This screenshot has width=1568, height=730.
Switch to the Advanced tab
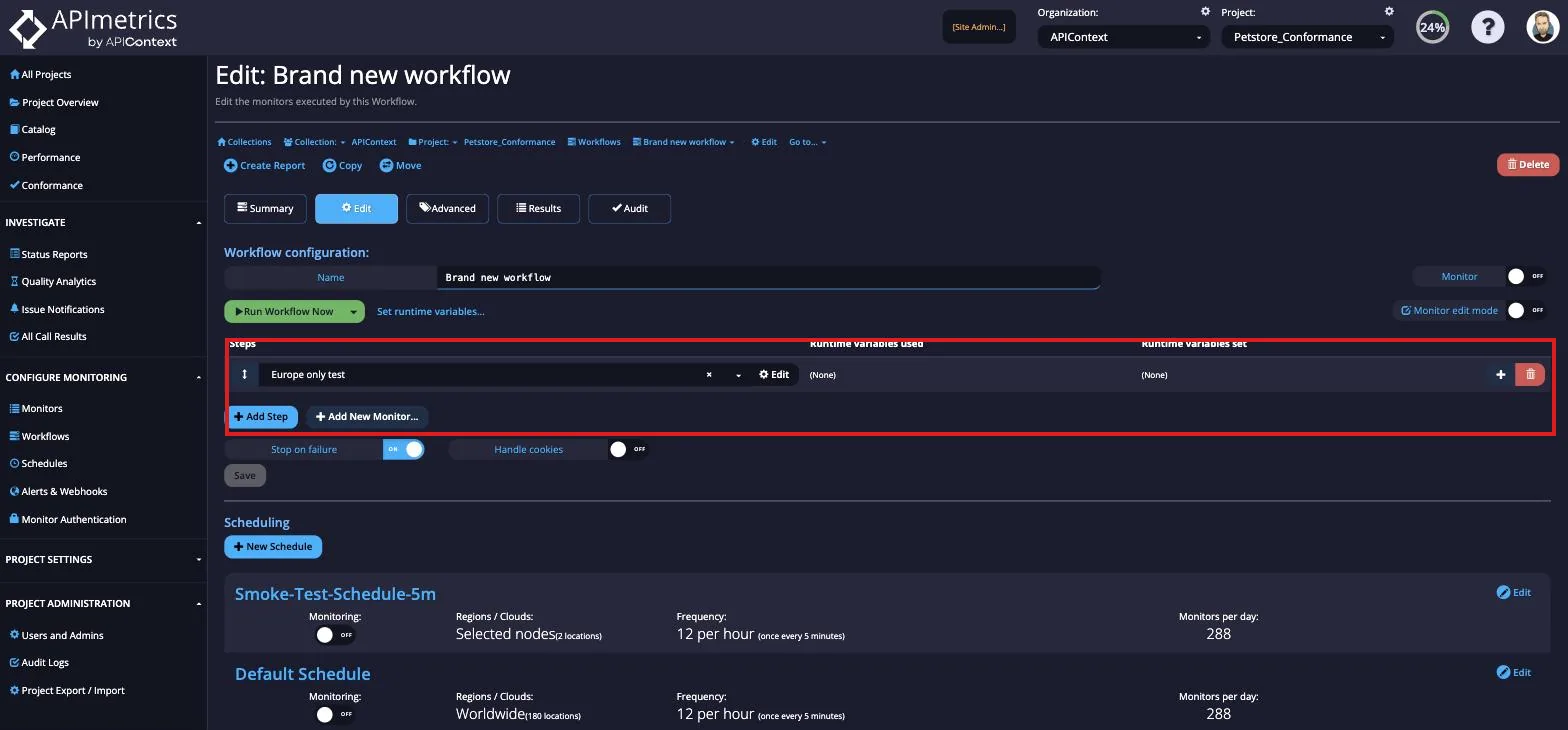pyautogui.click(x=447, y=208)
